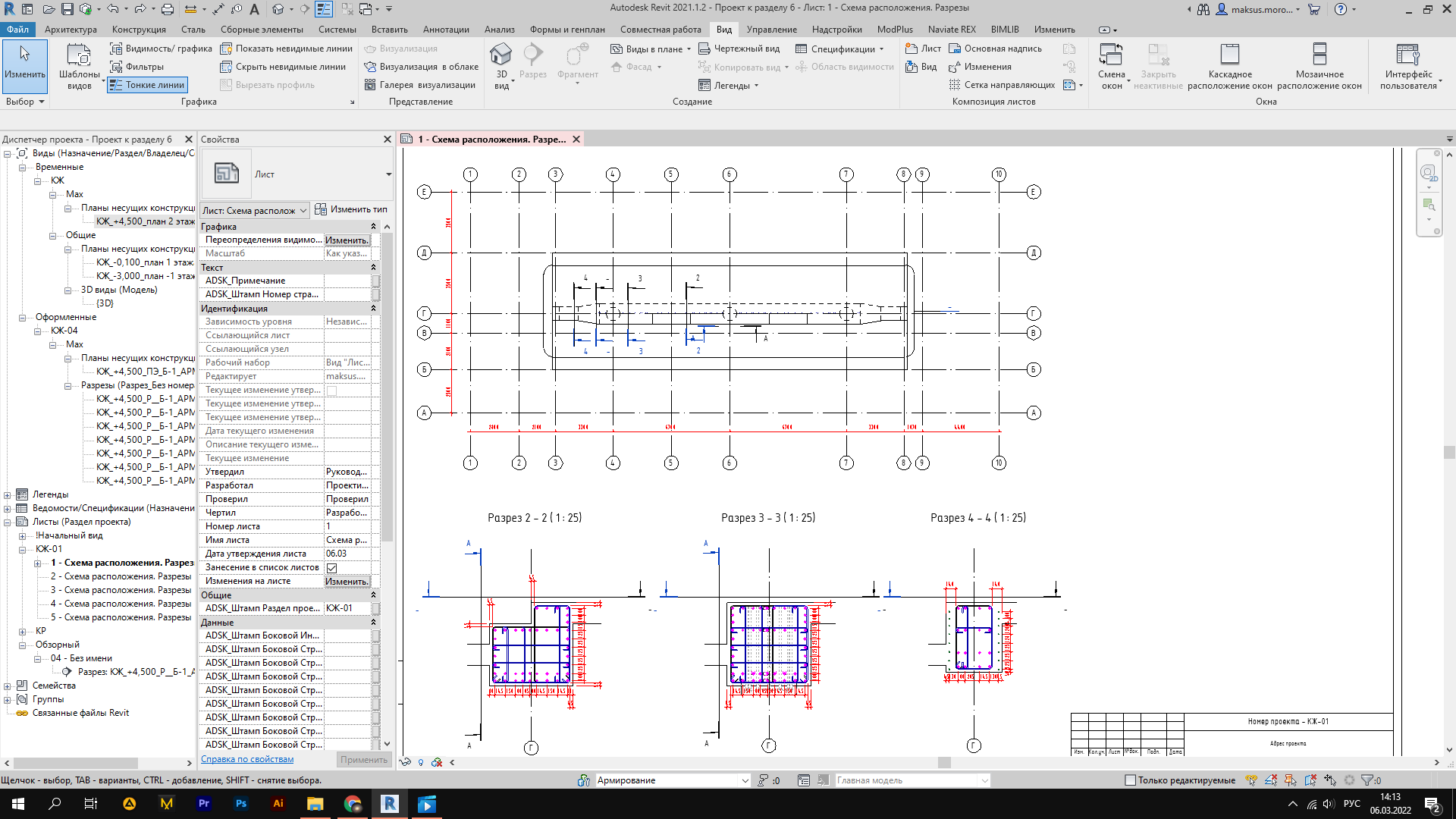Open the Файл menu
The width and height of the screenshot is (1456, 819).
(x=17, y=30)
